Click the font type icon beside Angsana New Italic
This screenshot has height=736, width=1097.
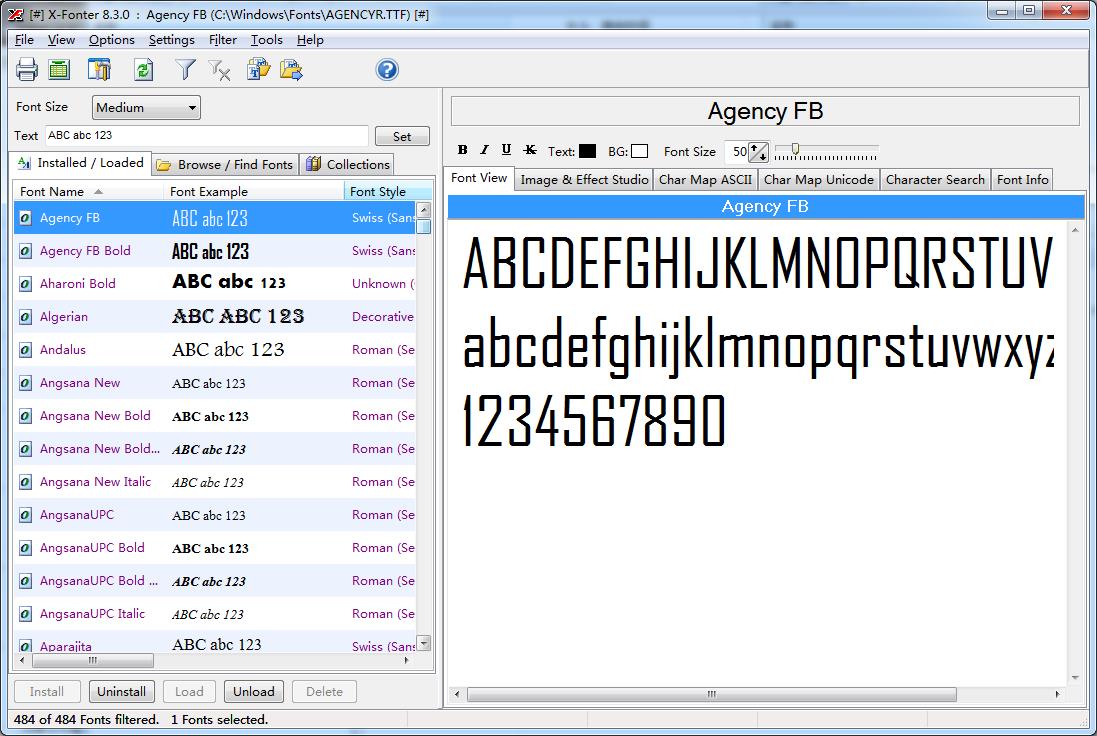tap(25, 482)
